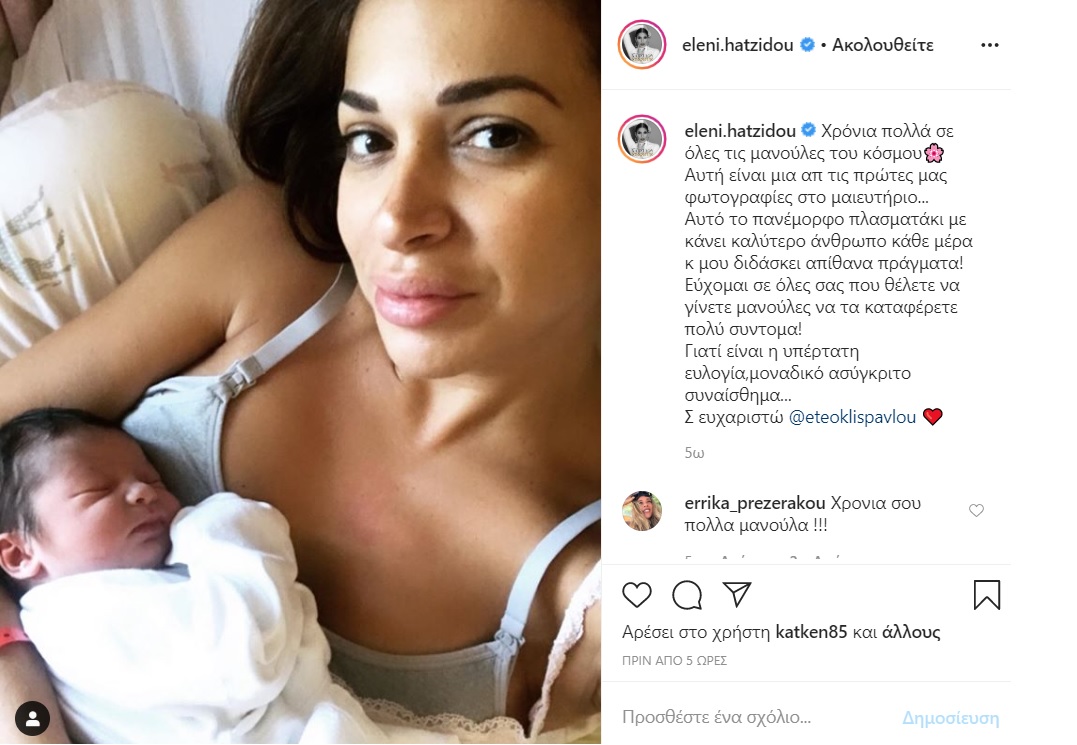The height and width of the screenshot is (745, 1077).
Task: Click the Προσθέστε ένα σχόλιο comment field
Action: pyautogui.click(x=756, y=718)
